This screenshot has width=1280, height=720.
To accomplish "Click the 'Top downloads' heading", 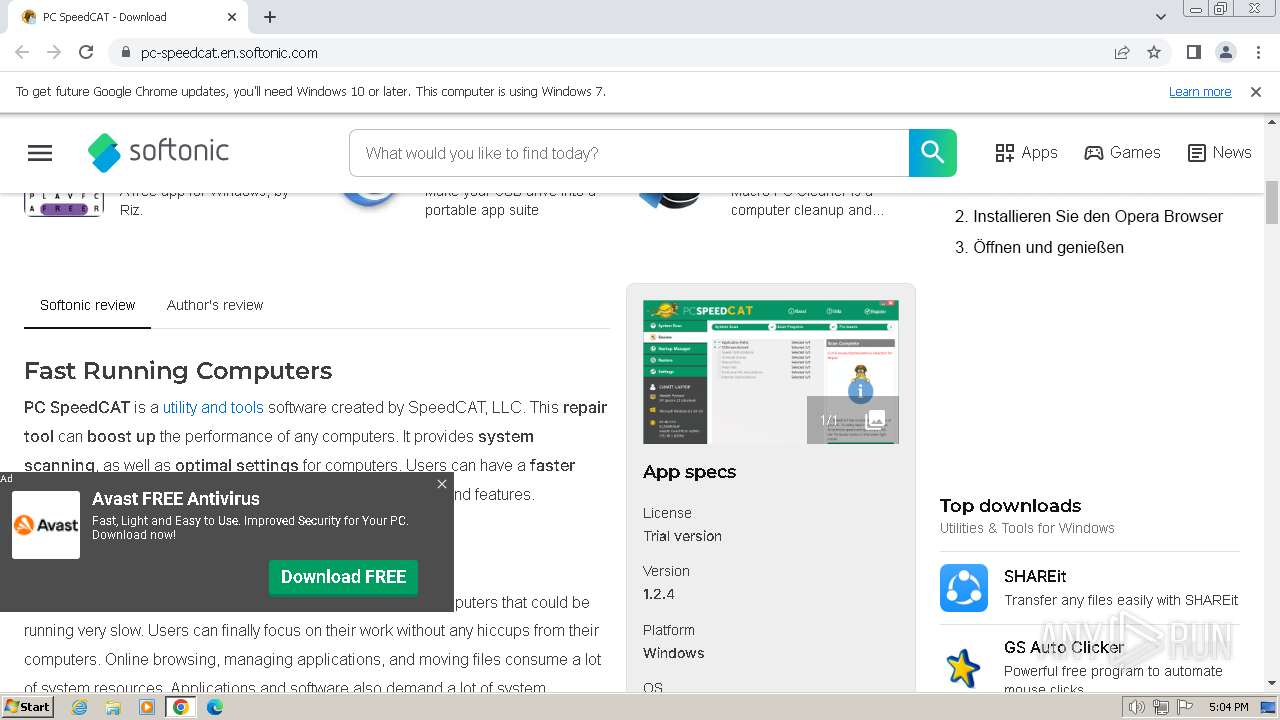I will (1010, 506).
